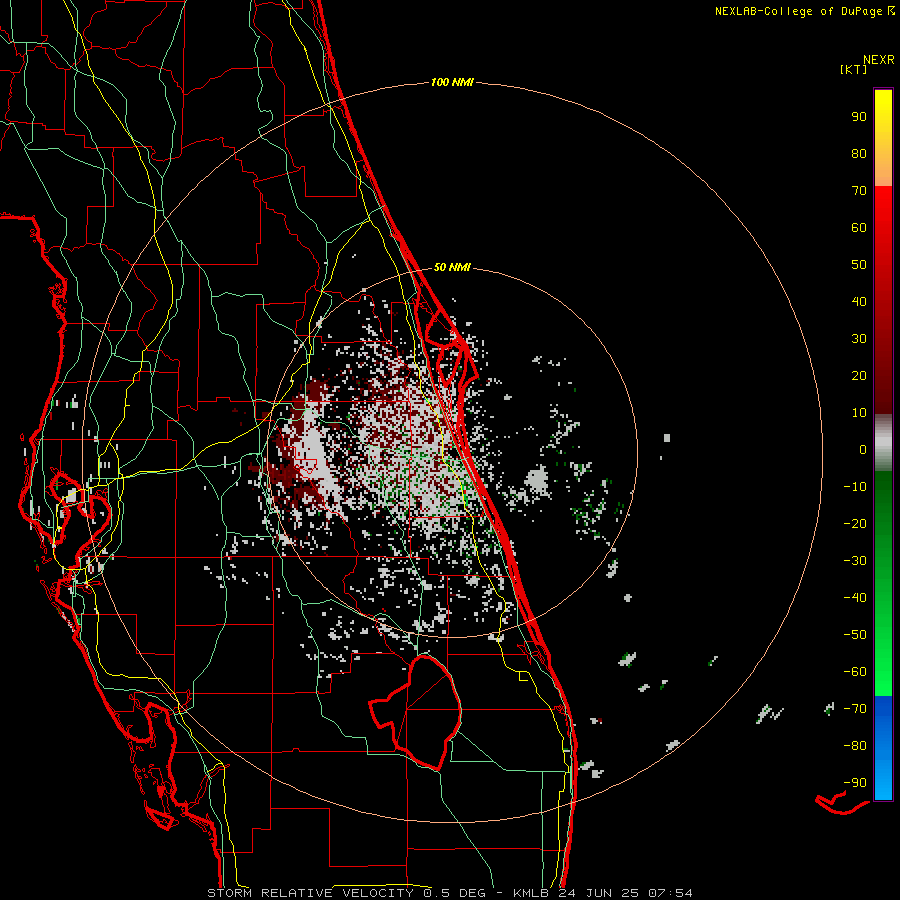Click the 50 NMI range ring label
Viewport: 900px width, 900px height.
[x=452, y=267]
